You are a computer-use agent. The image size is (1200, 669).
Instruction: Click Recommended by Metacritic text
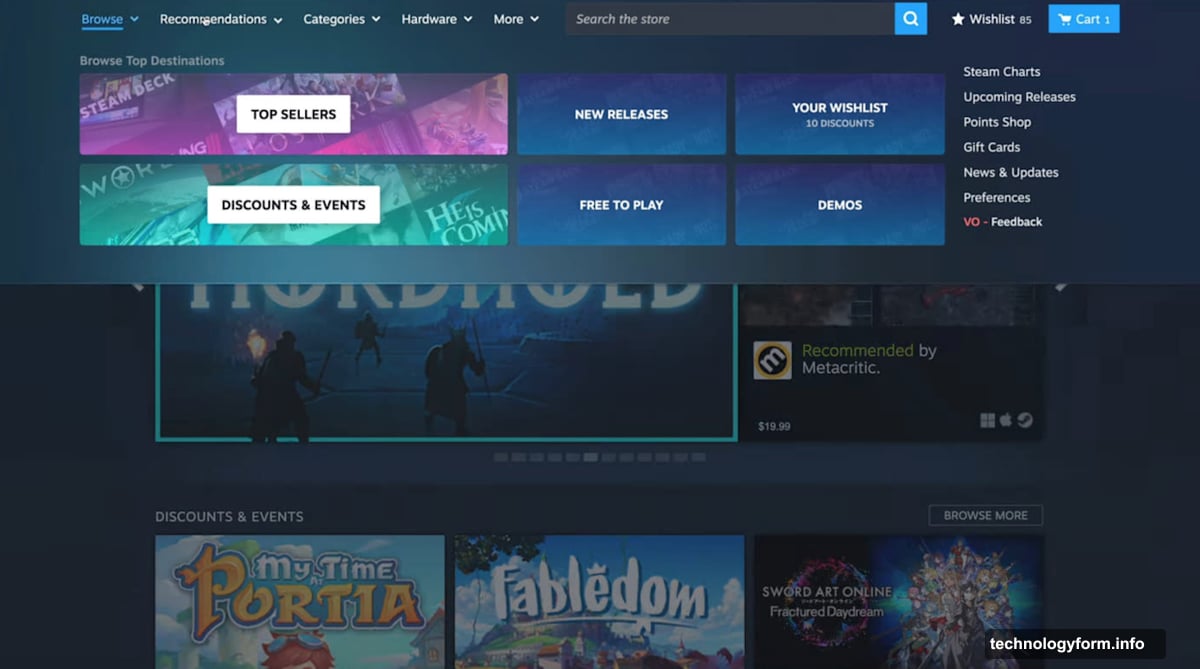pos(869,359)
